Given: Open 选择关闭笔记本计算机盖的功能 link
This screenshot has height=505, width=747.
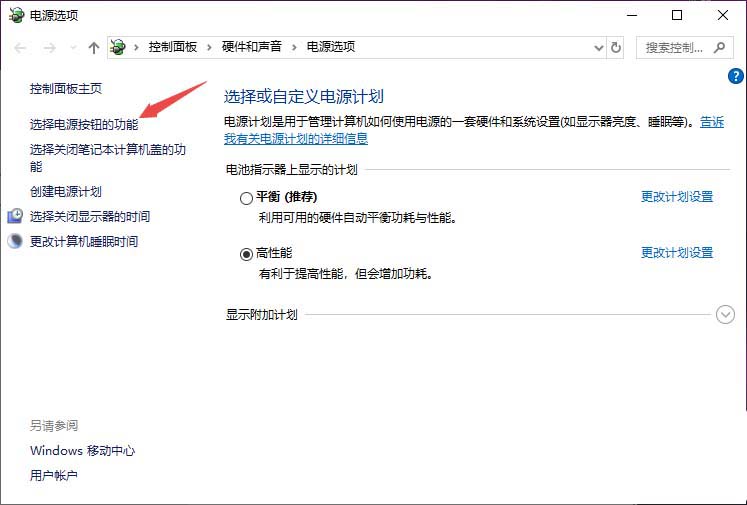Looking at the screenshot, I should coord(108,158).
